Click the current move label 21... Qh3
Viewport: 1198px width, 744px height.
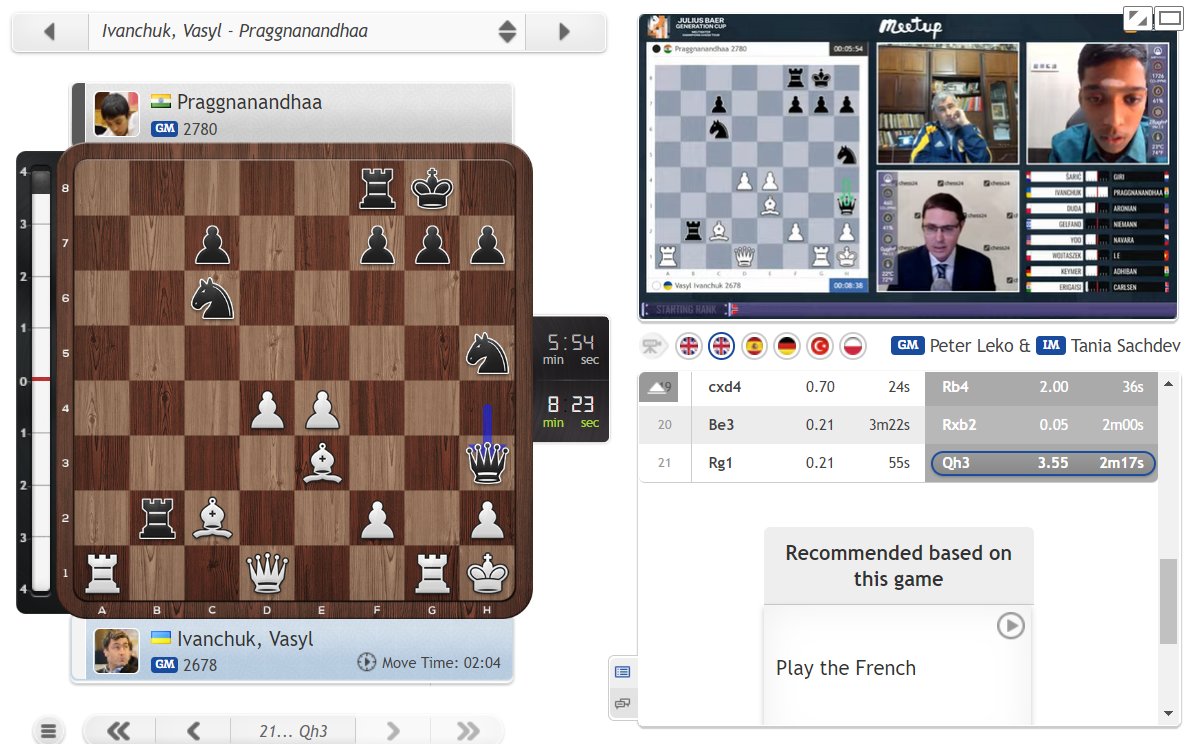[x=293, y=731]
